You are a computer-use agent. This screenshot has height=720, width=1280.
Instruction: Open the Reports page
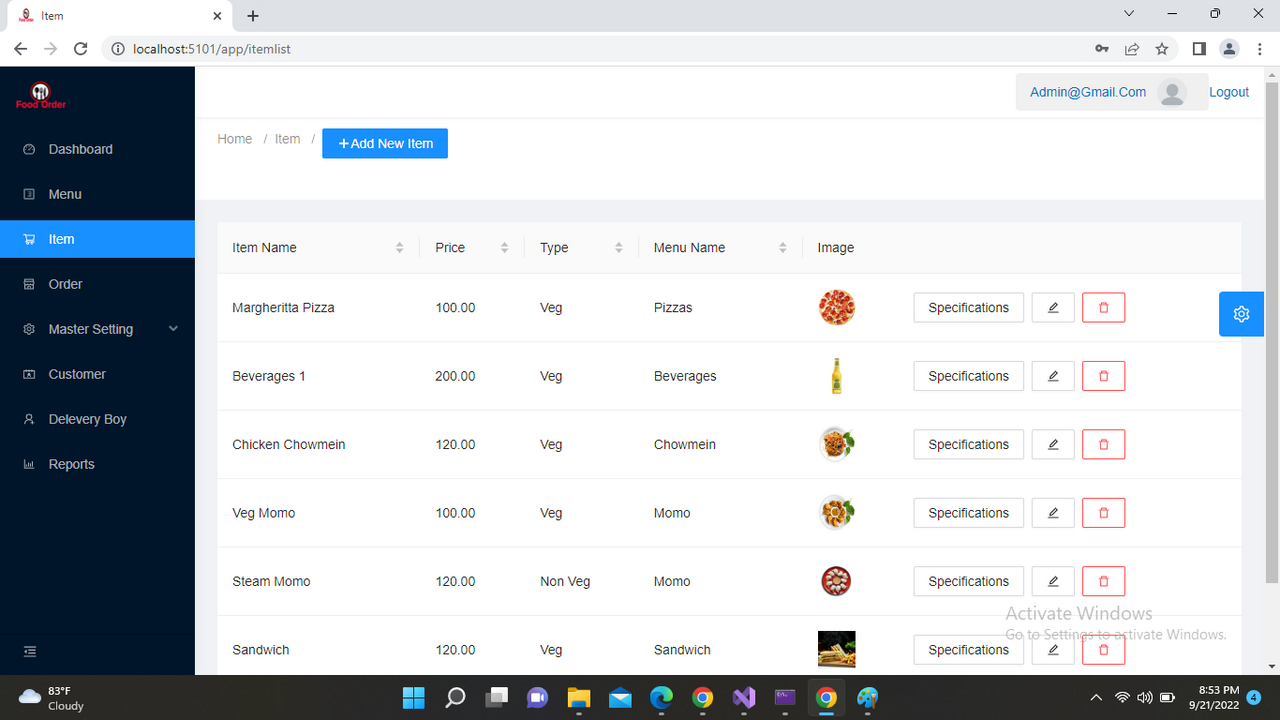click(x=97, y=464)
